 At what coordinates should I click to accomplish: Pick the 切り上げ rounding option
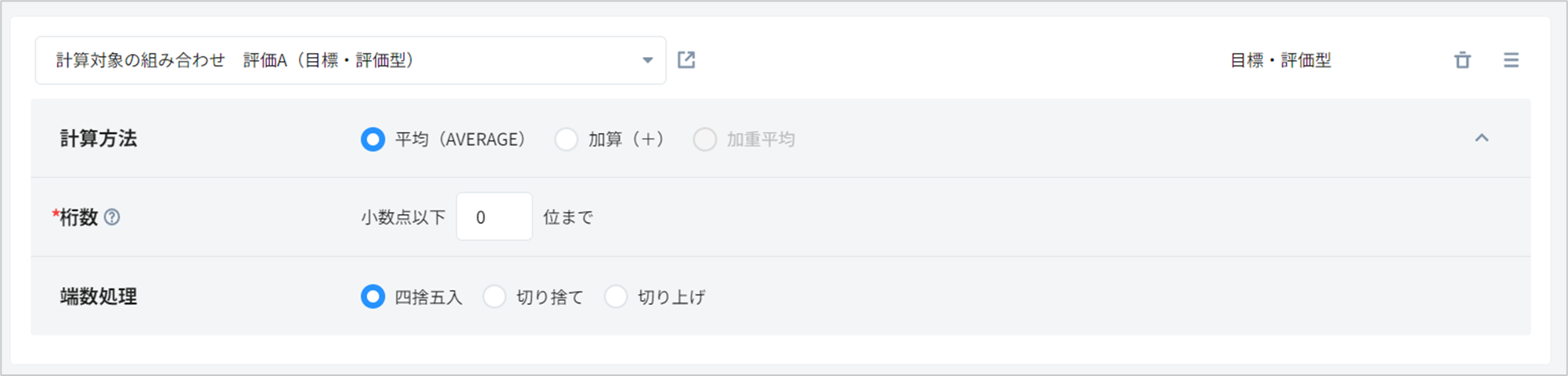click(616, 297)
